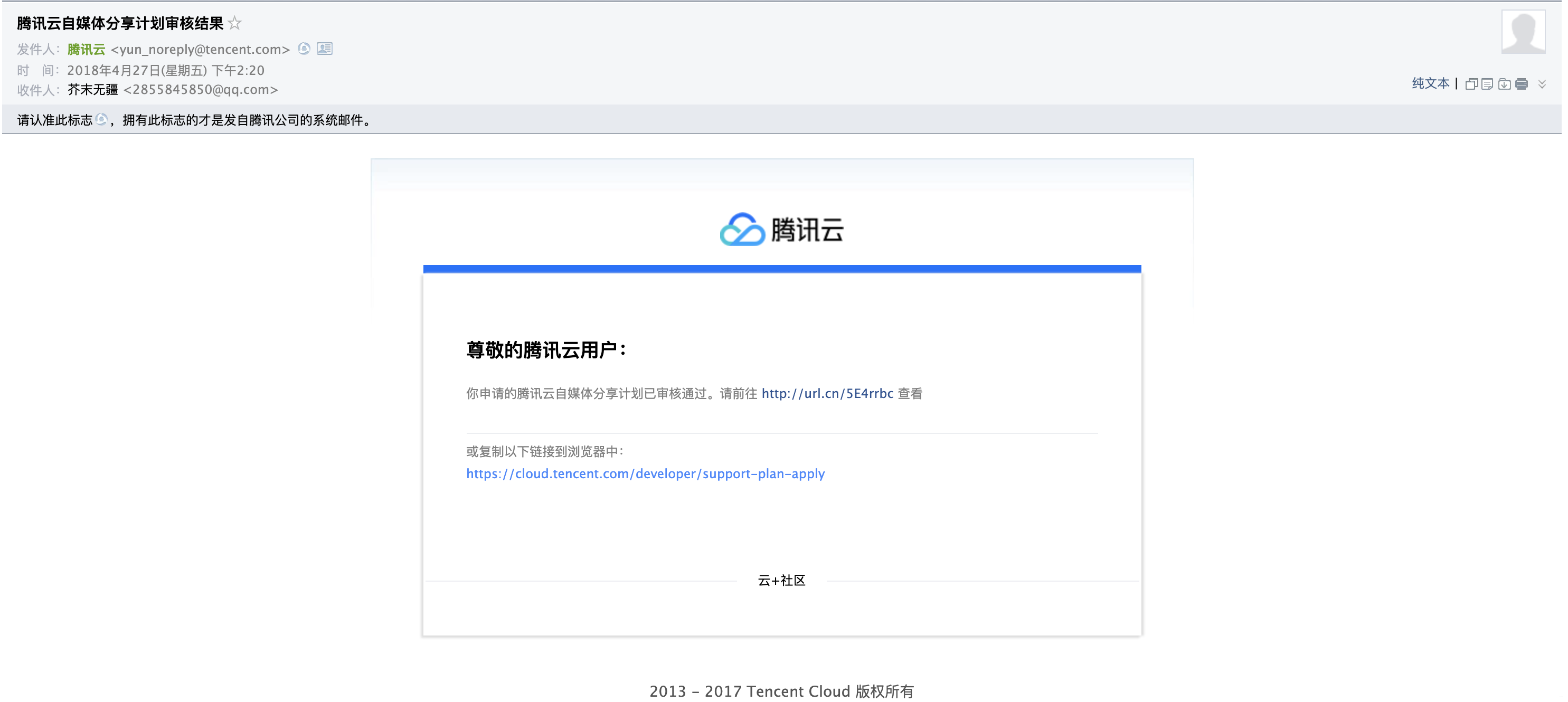Click the badge icon in the system mail notice bar
The height and width of the screenshot is (702, 1568).
tap(102, 119)
